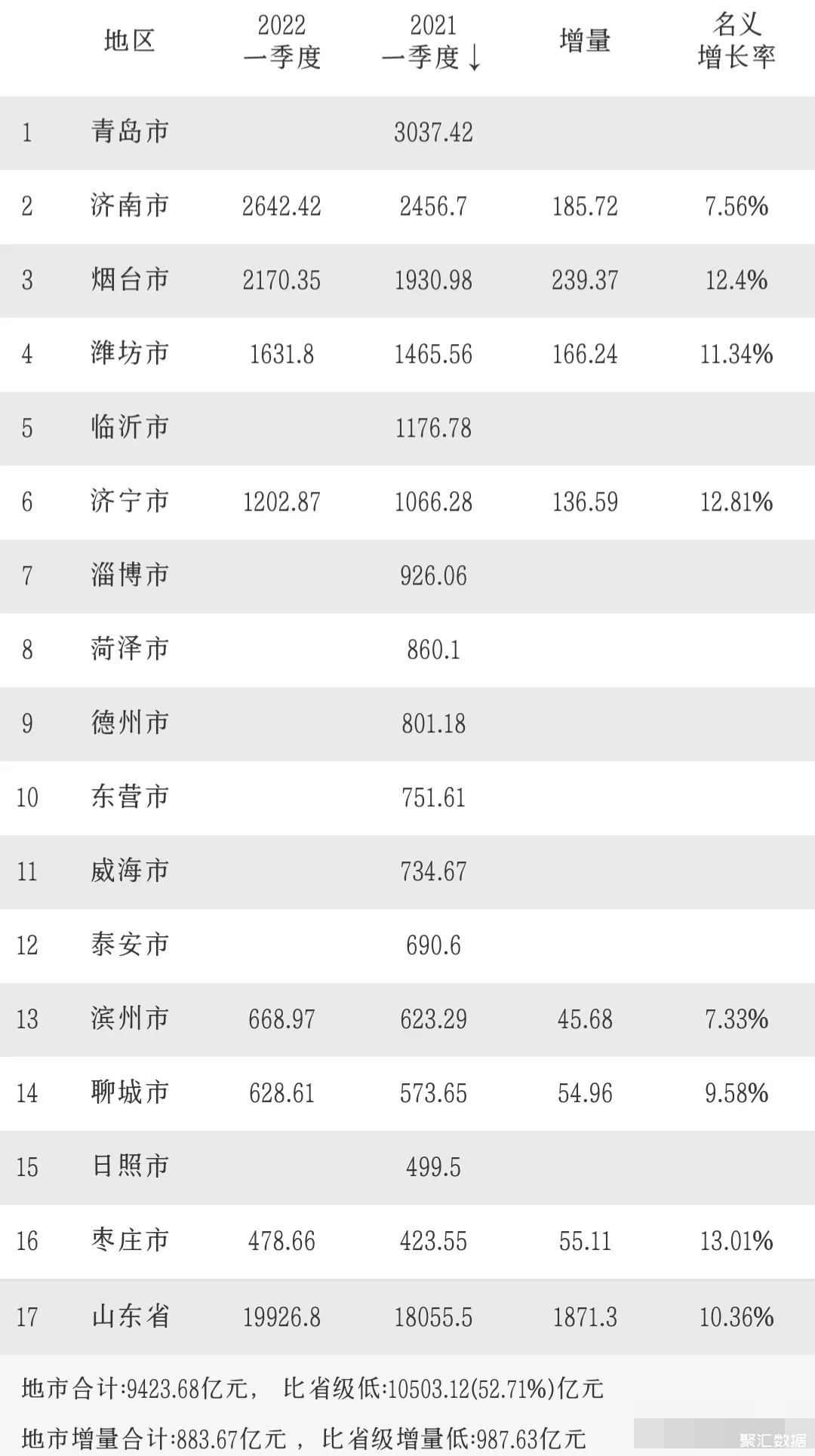
Task: Click the 2021一季度 sort arrow header
Action: (433, 42)
